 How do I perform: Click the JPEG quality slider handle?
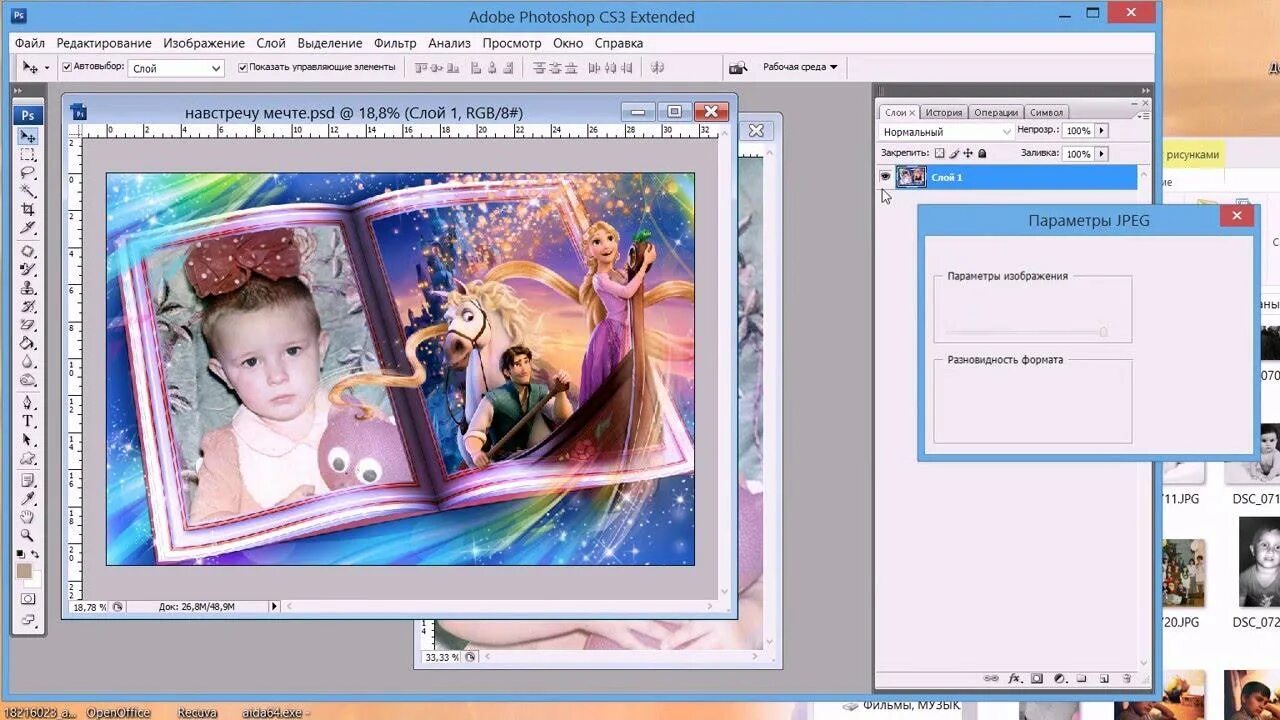click(1104, 331)
